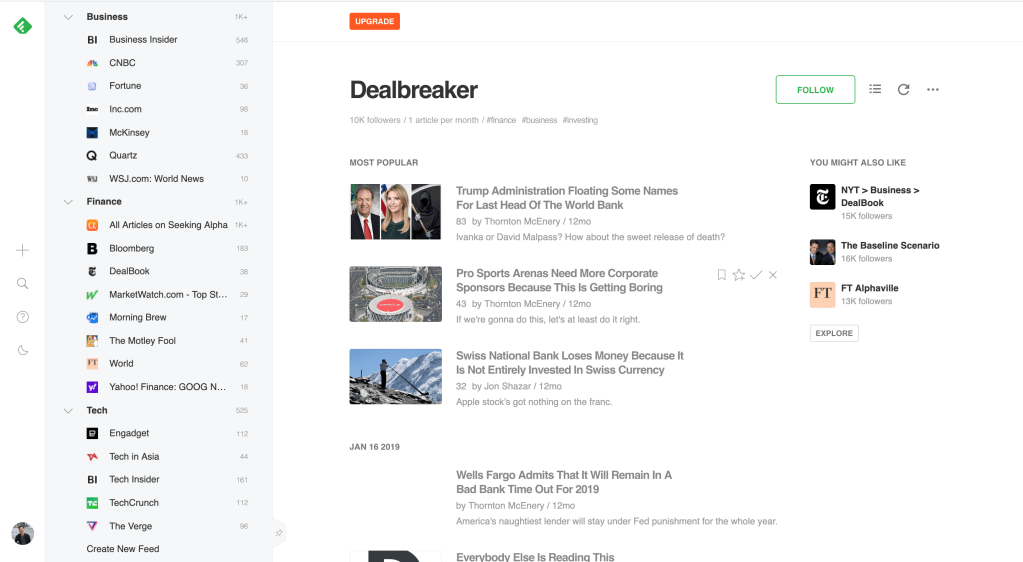Open the Swiss National Bank article thumbnail
The height and width of the screenshot is (562, 1023).
(395, 377)
